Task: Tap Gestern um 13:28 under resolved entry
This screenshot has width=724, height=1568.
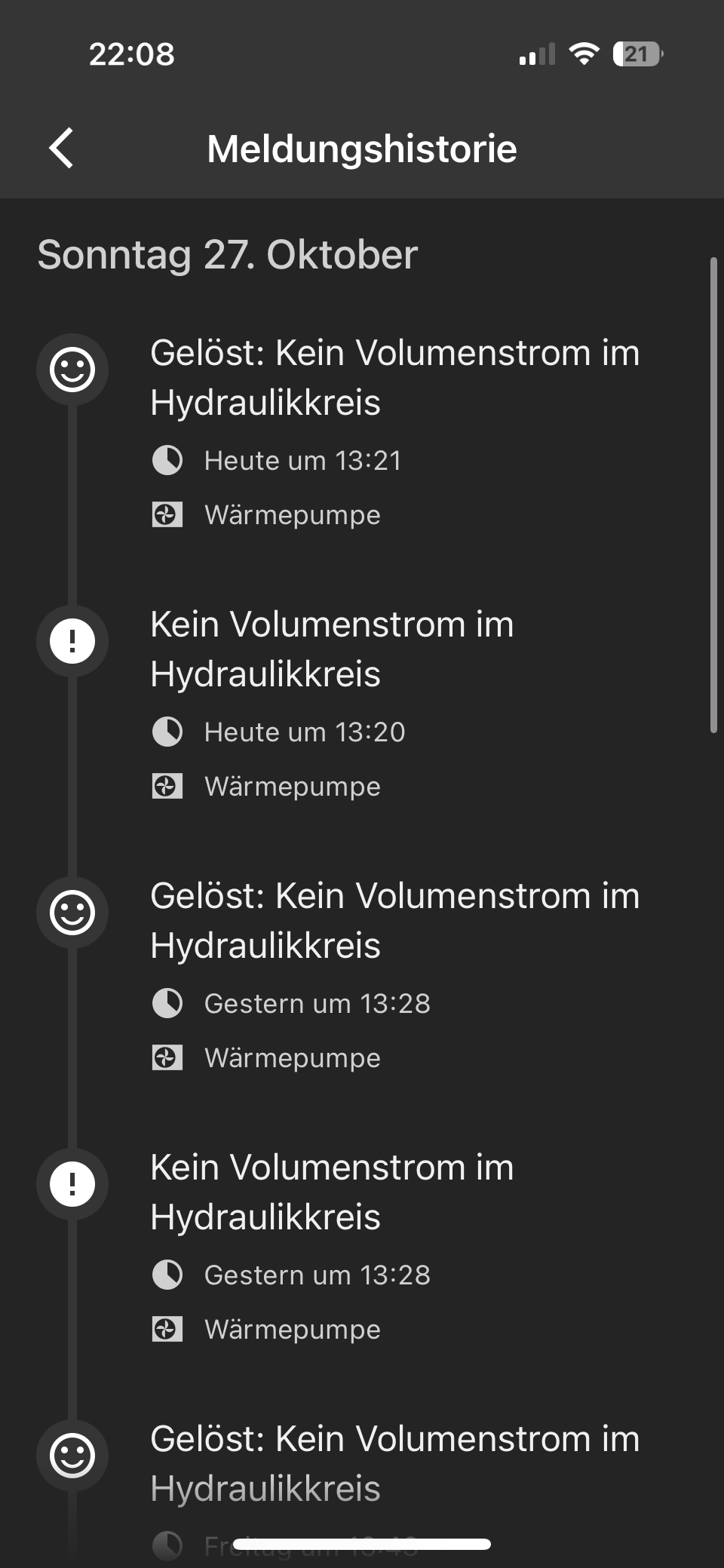Action: (x=318, y=1003)
